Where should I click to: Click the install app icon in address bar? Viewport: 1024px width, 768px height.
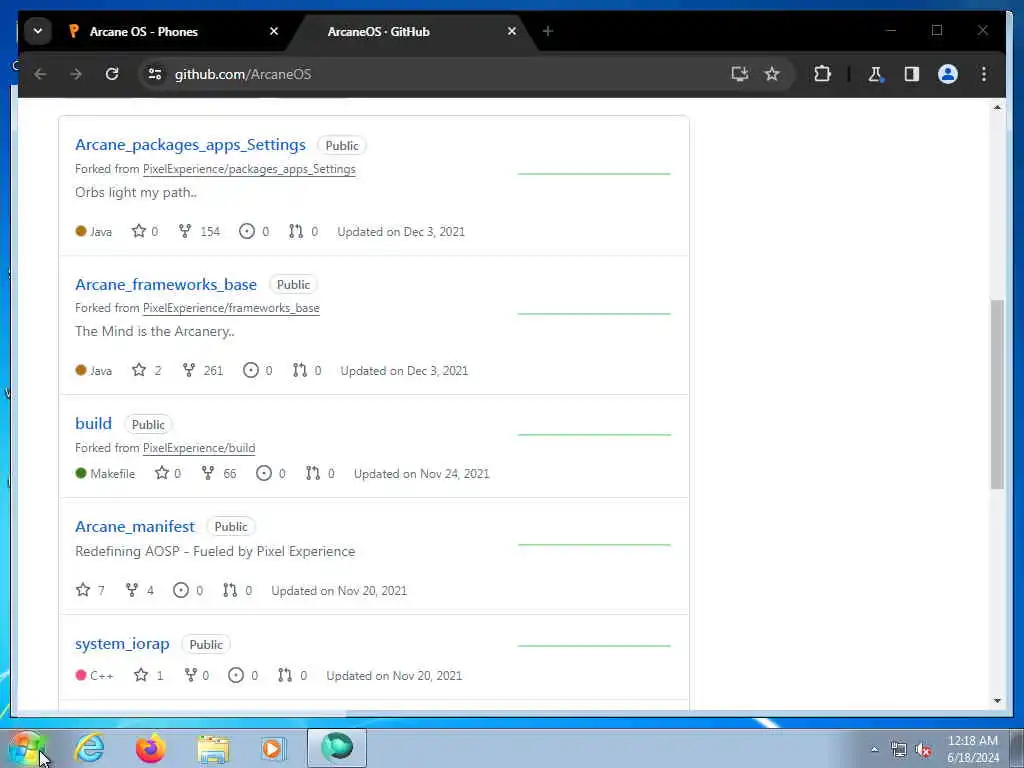739,74
